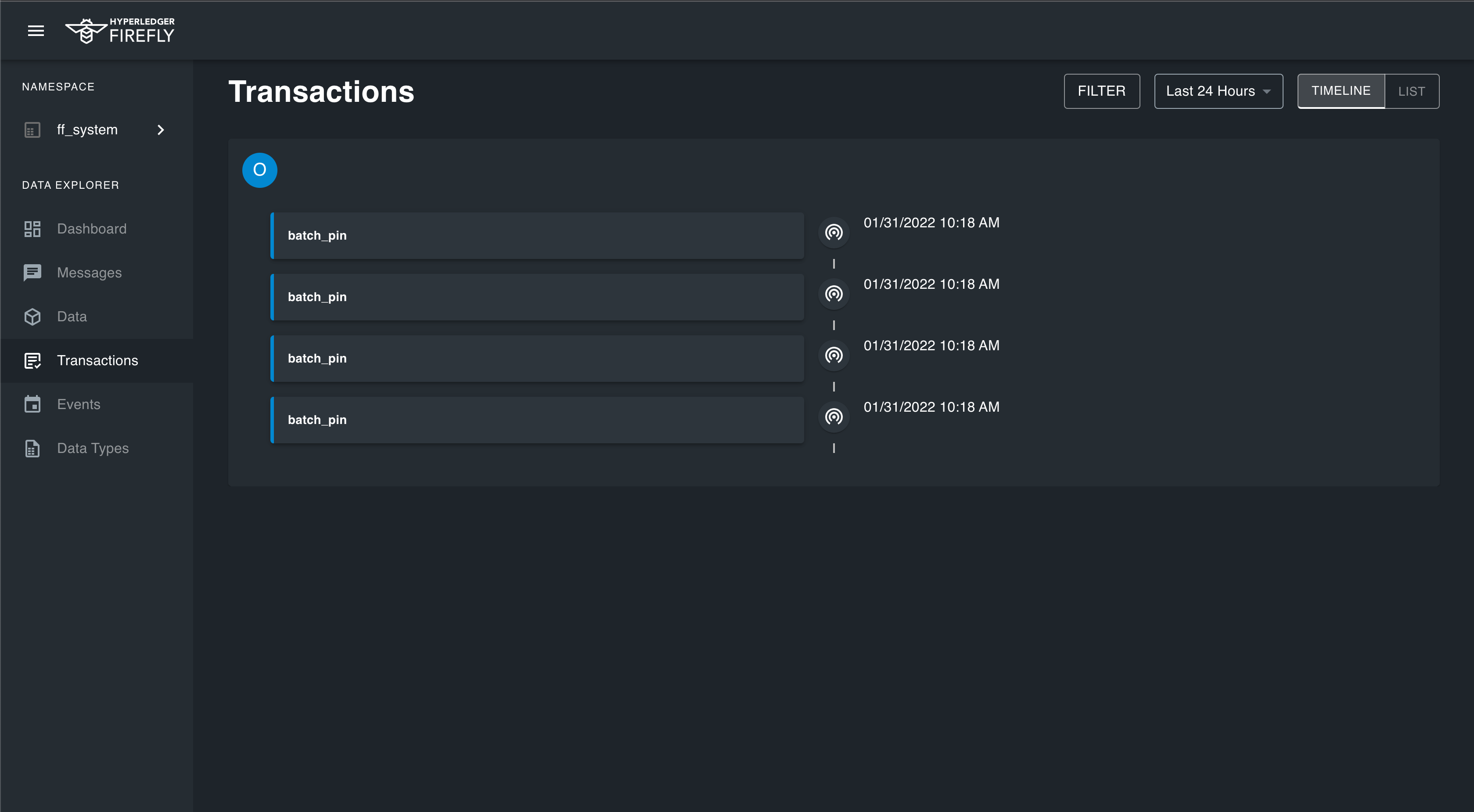Switch to Timeline view
The image size is (1474, 812).
tap(1341, 91)
